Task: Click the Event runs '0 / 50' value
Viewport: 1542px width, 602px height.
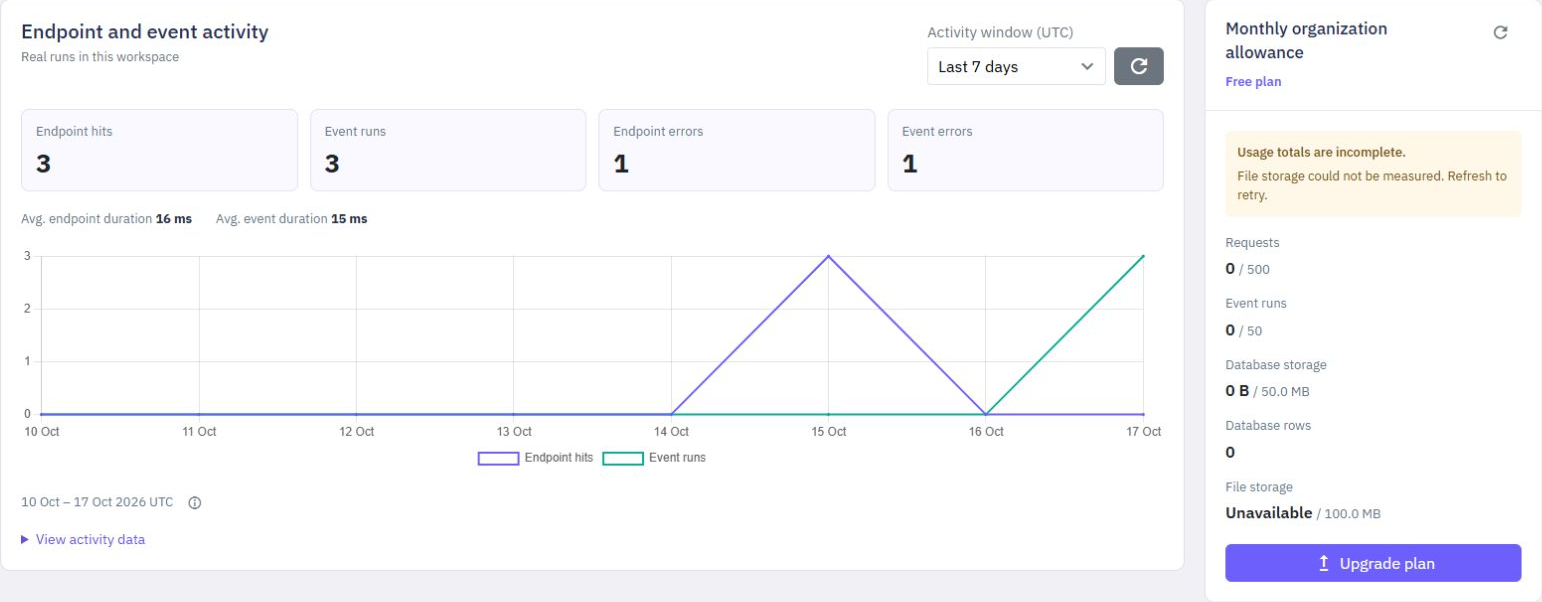Action: [x=1243, y=329]
